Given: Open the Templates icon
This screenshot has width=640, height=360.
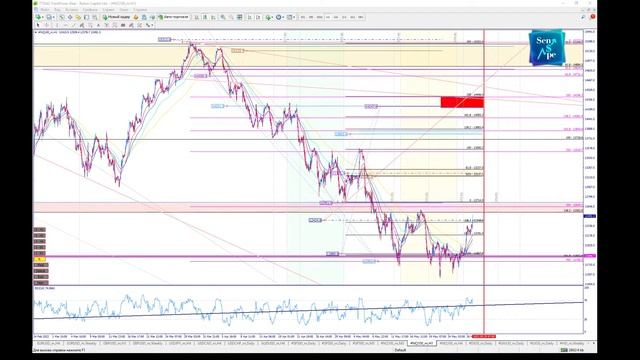Looking at the screenshot, I should (289, 17).
